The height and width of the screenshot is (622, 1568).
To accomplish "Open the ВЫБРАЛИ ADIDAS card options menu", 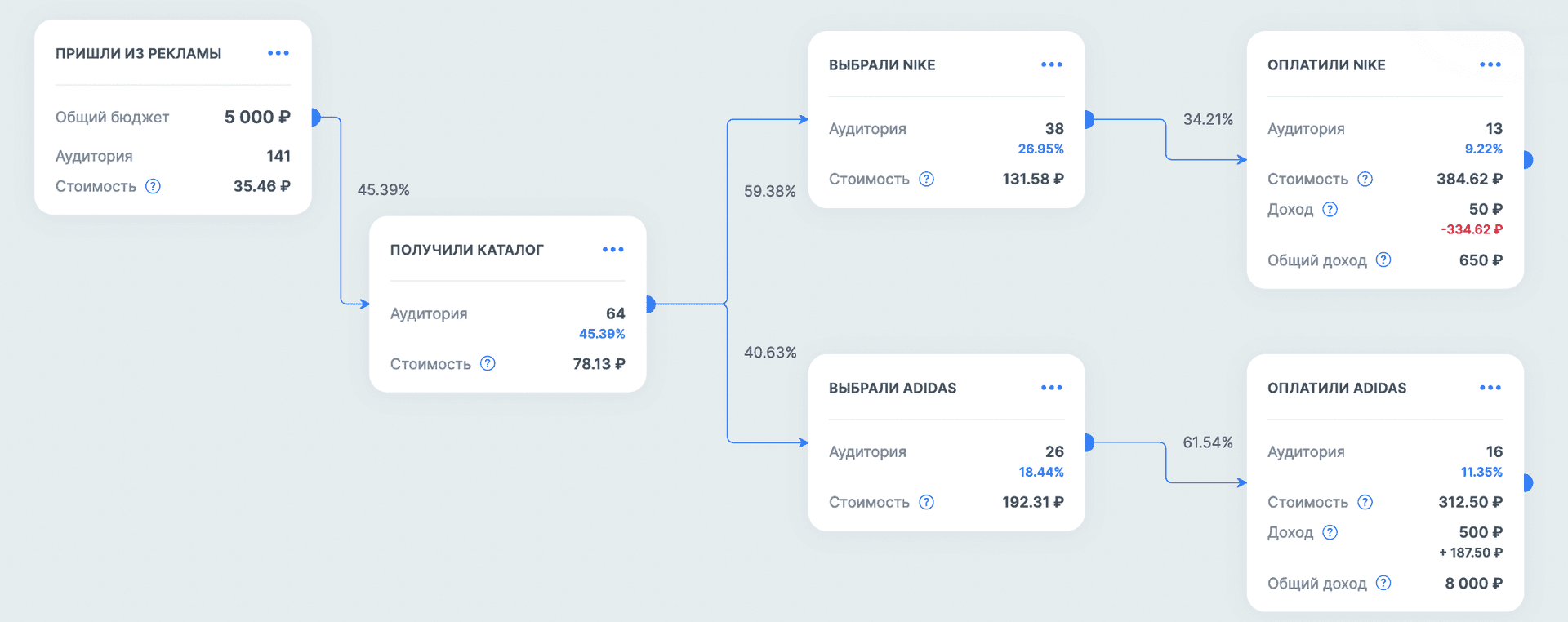I will [x=1051, y=388].
